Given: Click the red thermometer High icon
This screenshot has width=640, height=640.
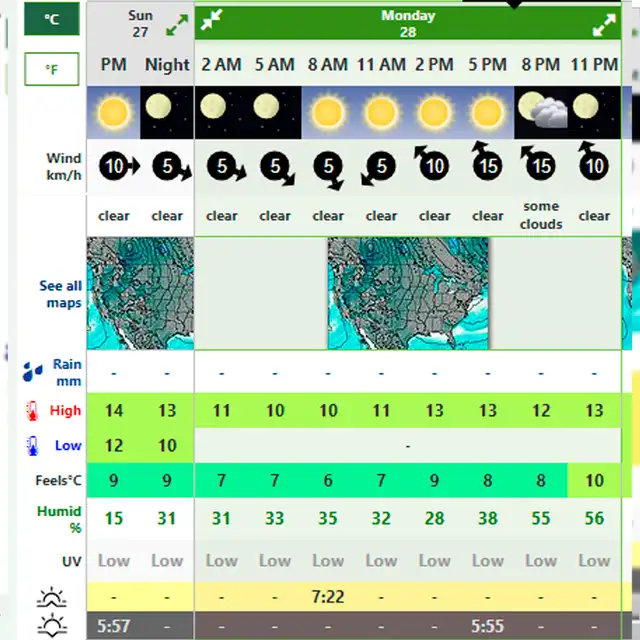Looking at the screenshot, I should (32, 411).
